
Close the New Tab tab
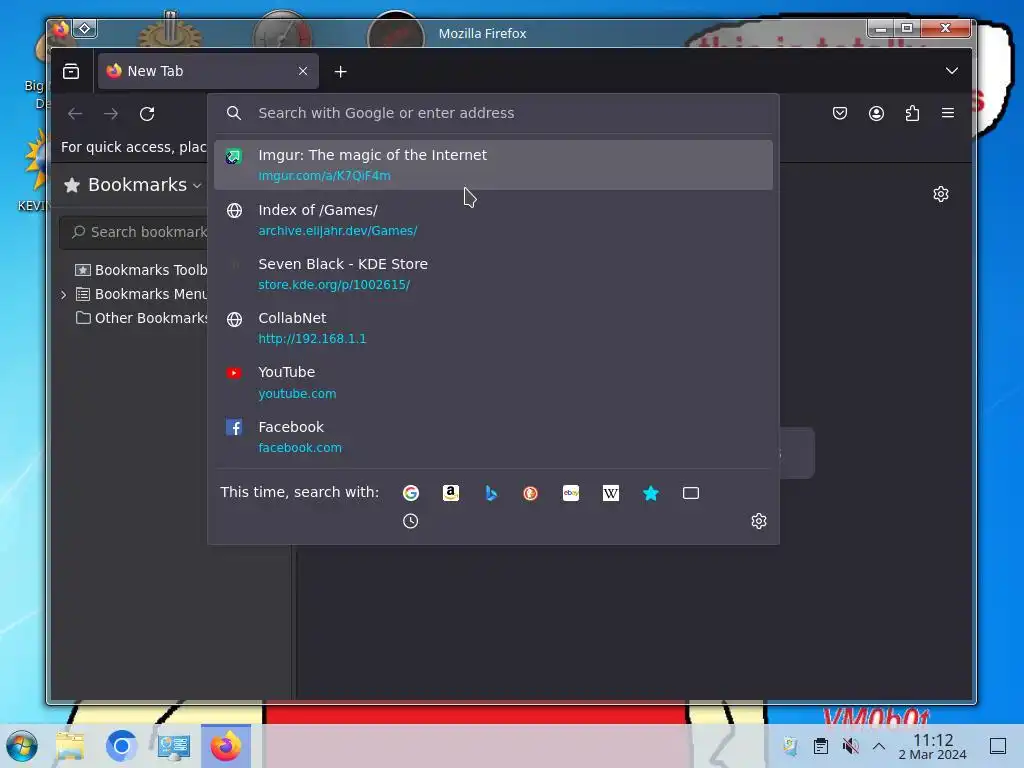coord(302,71)
